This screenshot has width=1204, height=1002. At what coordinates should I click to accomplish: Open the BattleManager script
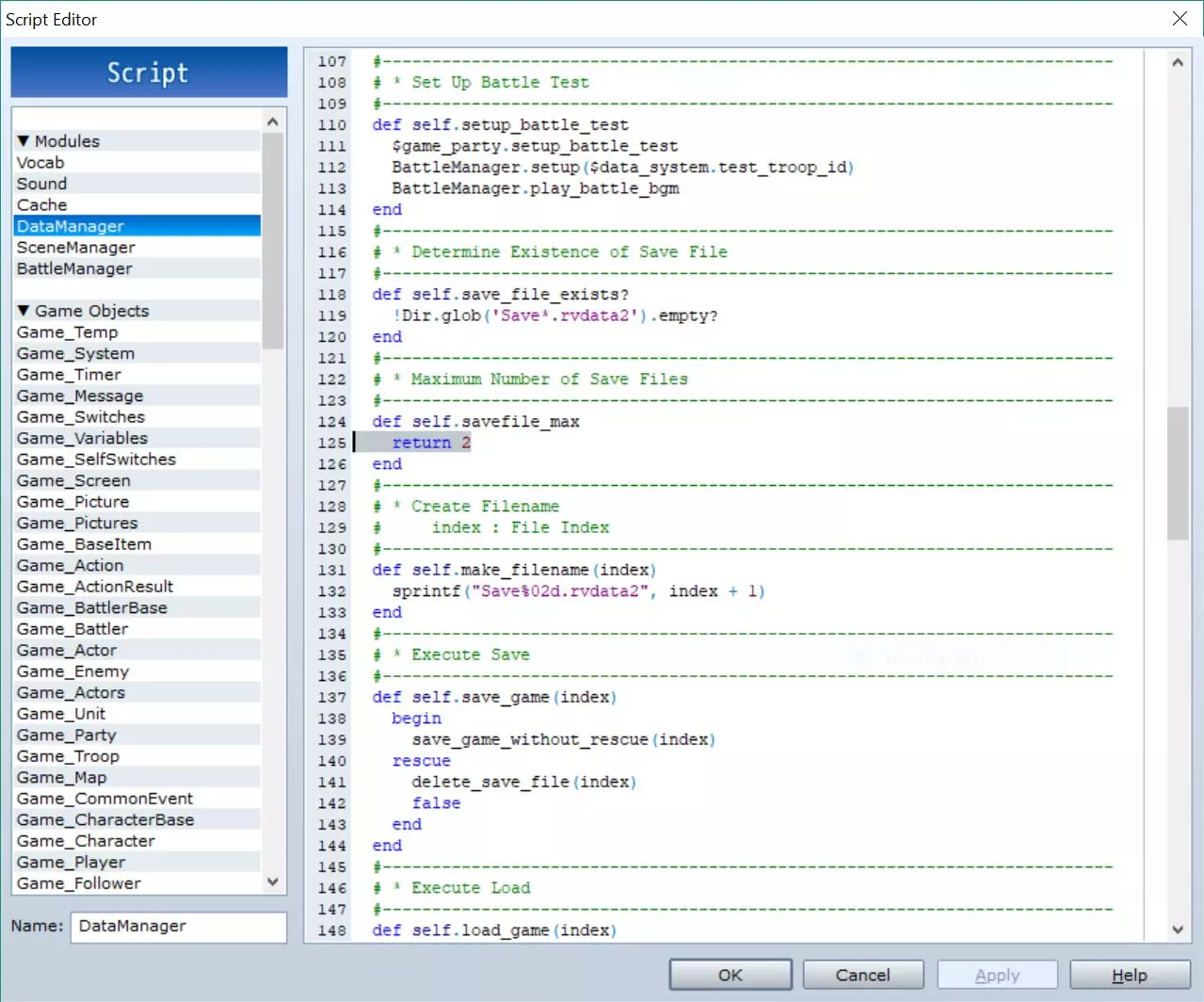tap(74, 269)
